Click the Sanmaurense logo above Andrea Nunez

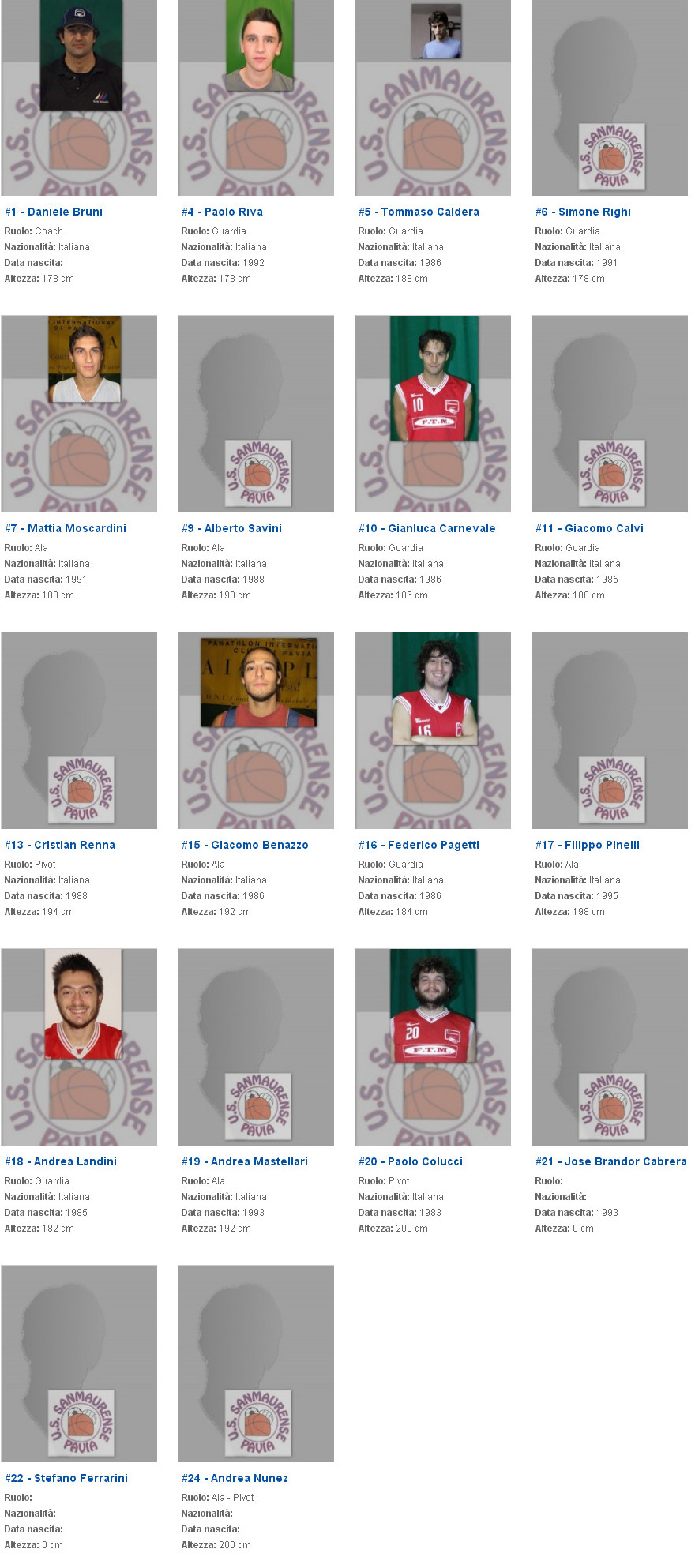point(258,1423)
